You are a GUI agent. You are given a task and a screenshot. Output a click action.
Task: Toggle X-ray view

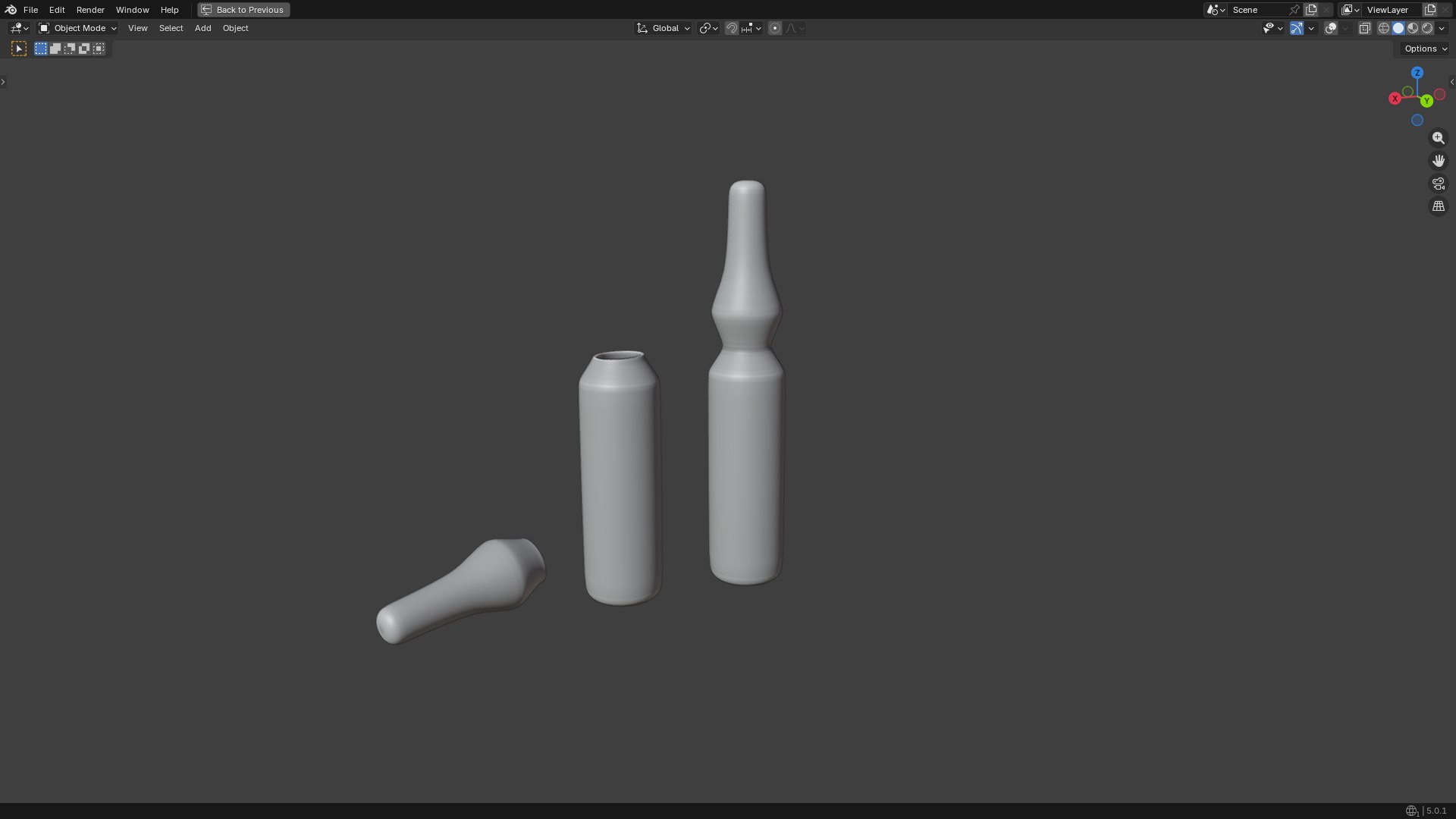pyautogui.click(x=1364, y=28)
